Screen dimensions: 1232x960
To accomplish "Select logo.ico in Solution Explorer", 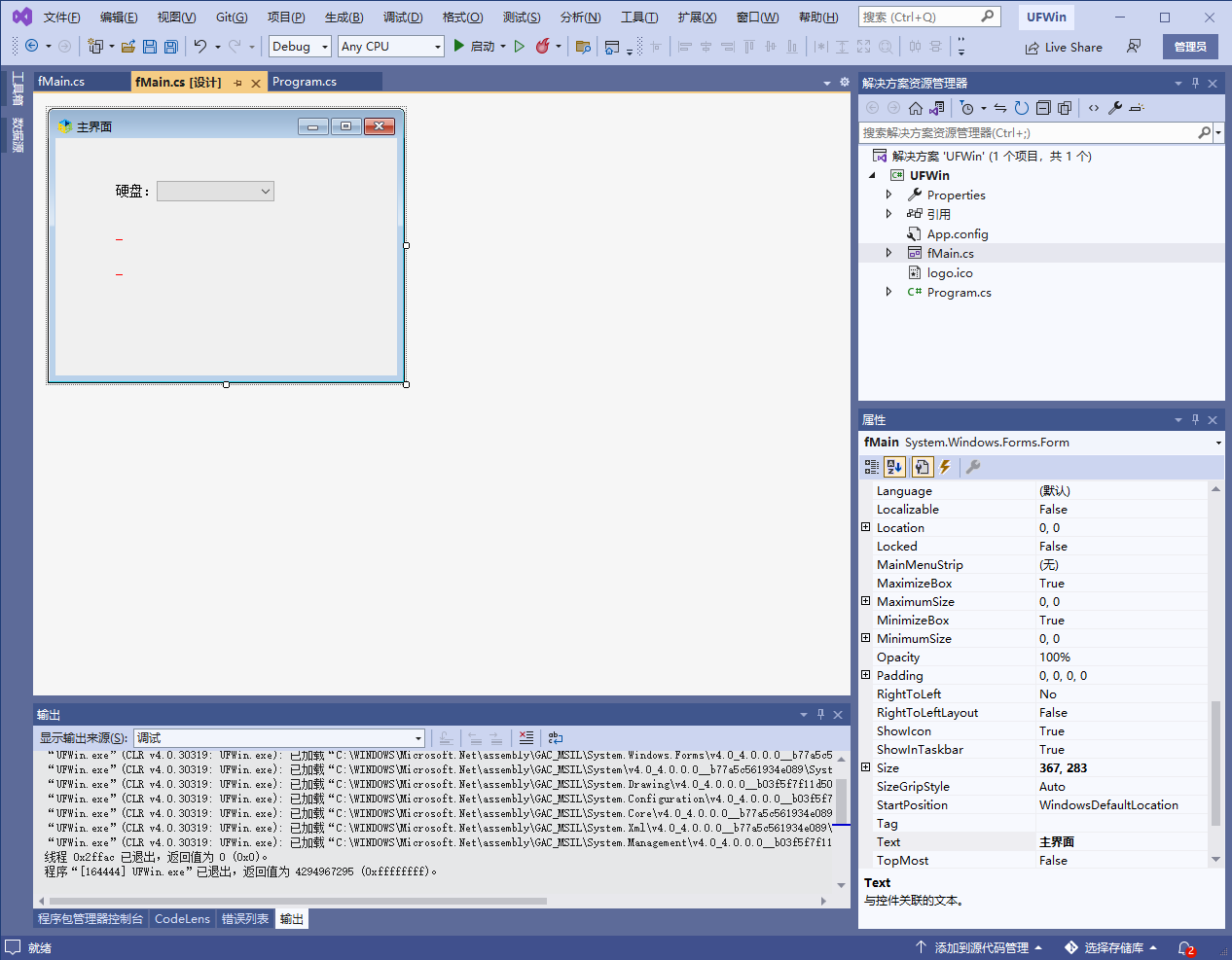I will pyautogui.click(x=950, y=273).
